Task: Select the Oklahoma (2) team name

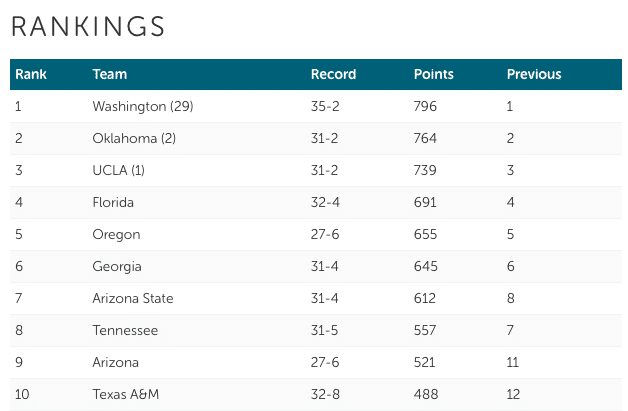Action: (x=134, y=138)
